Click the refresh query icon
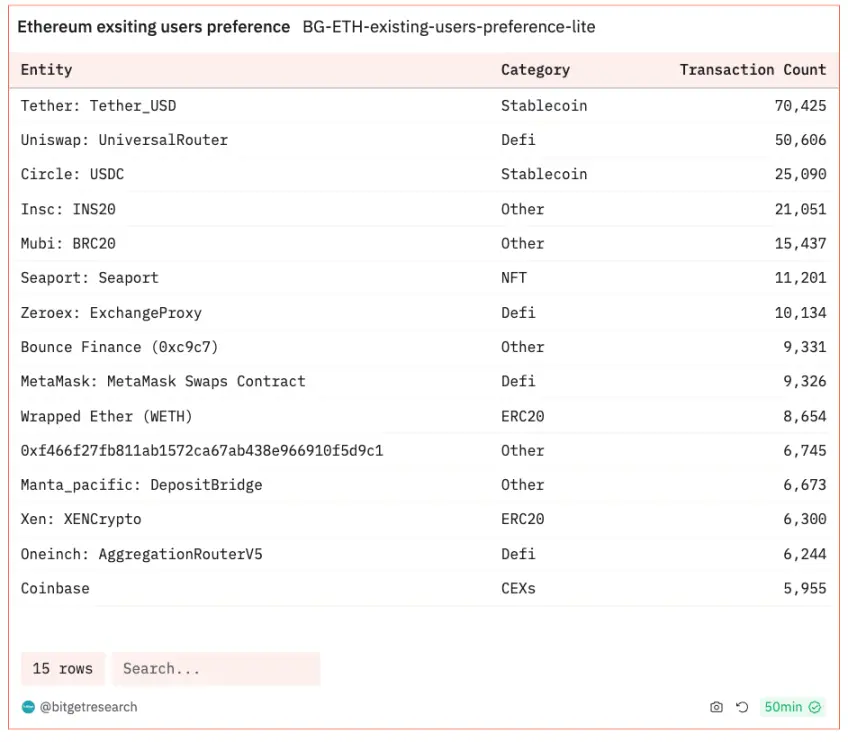This screenshot has height=742, width=848. coord(742,707)
